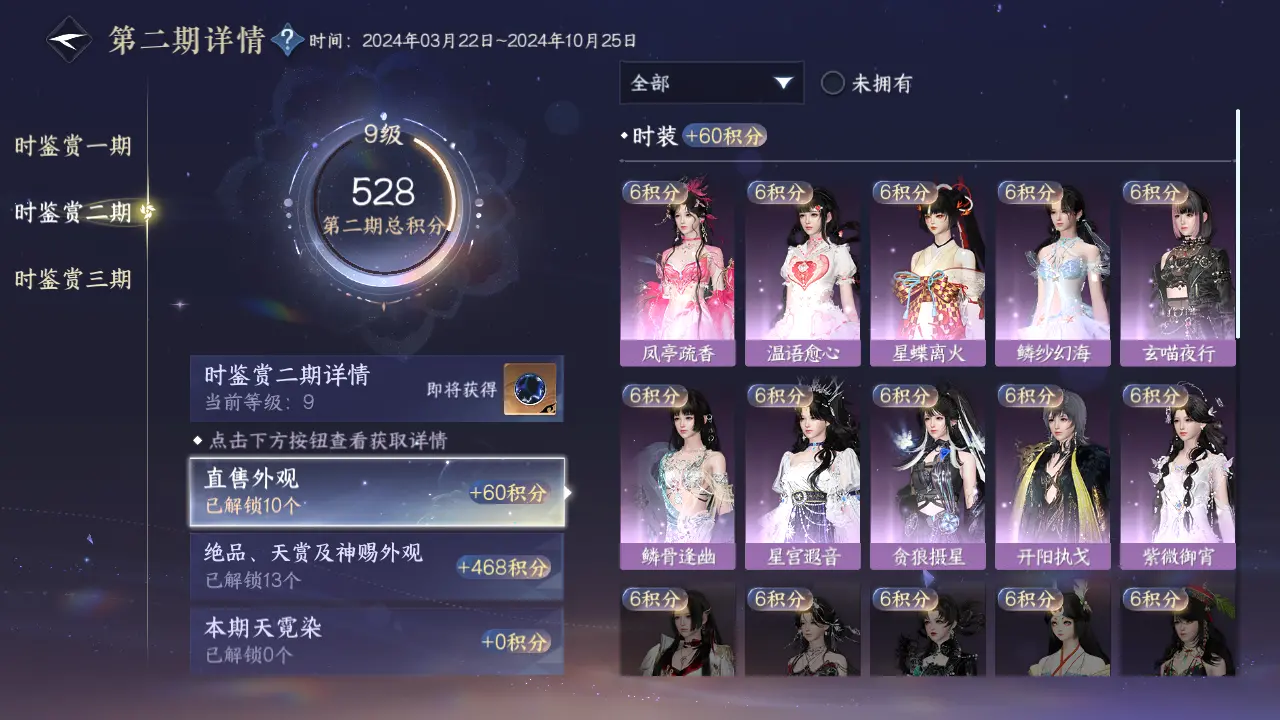The width and height of the screenshot is (1280, 720).
Task: Open the 开阳执戈 outfit card
Action: click(x=1053, y=476)
